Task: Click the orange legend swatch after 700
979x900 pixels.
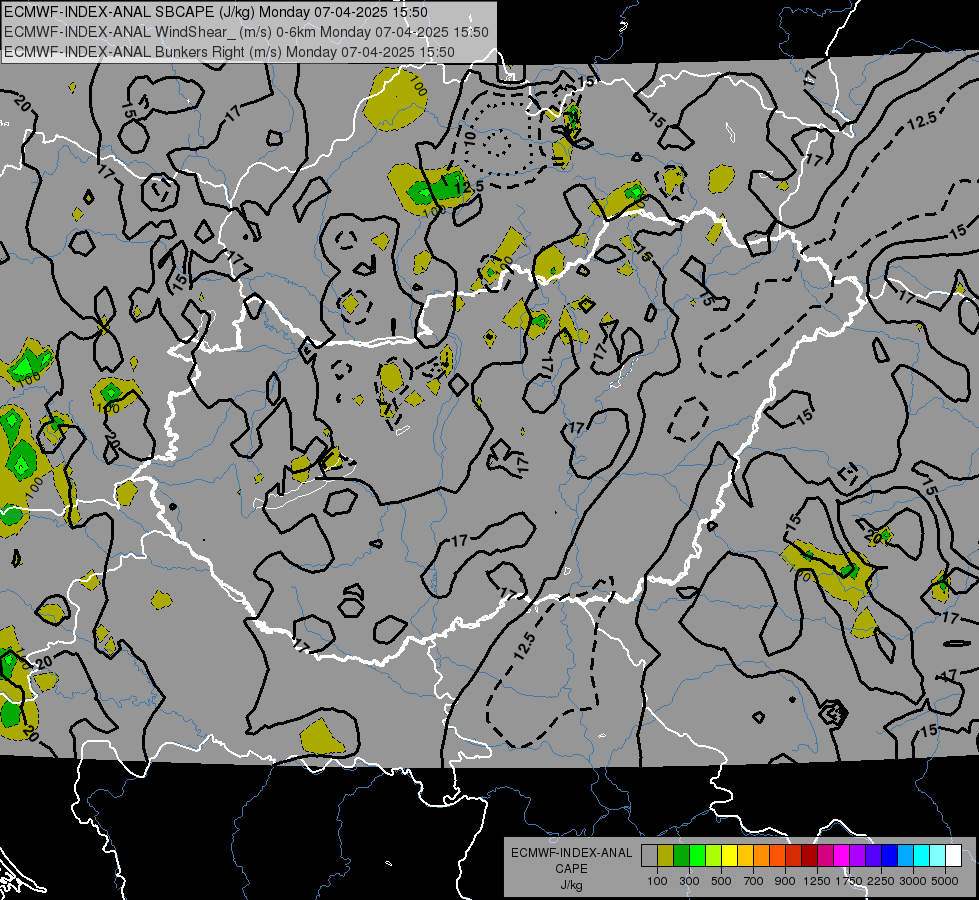Action: [x=761, y=856]
